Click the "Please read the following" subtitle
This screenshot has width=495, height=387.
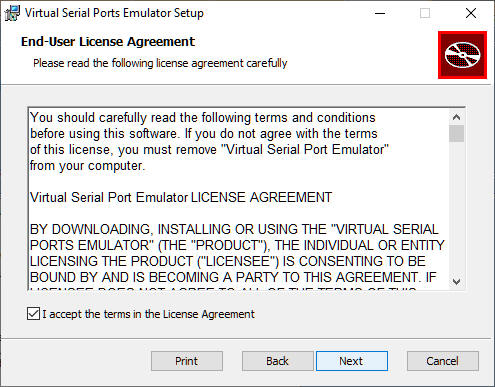[160, 63]
